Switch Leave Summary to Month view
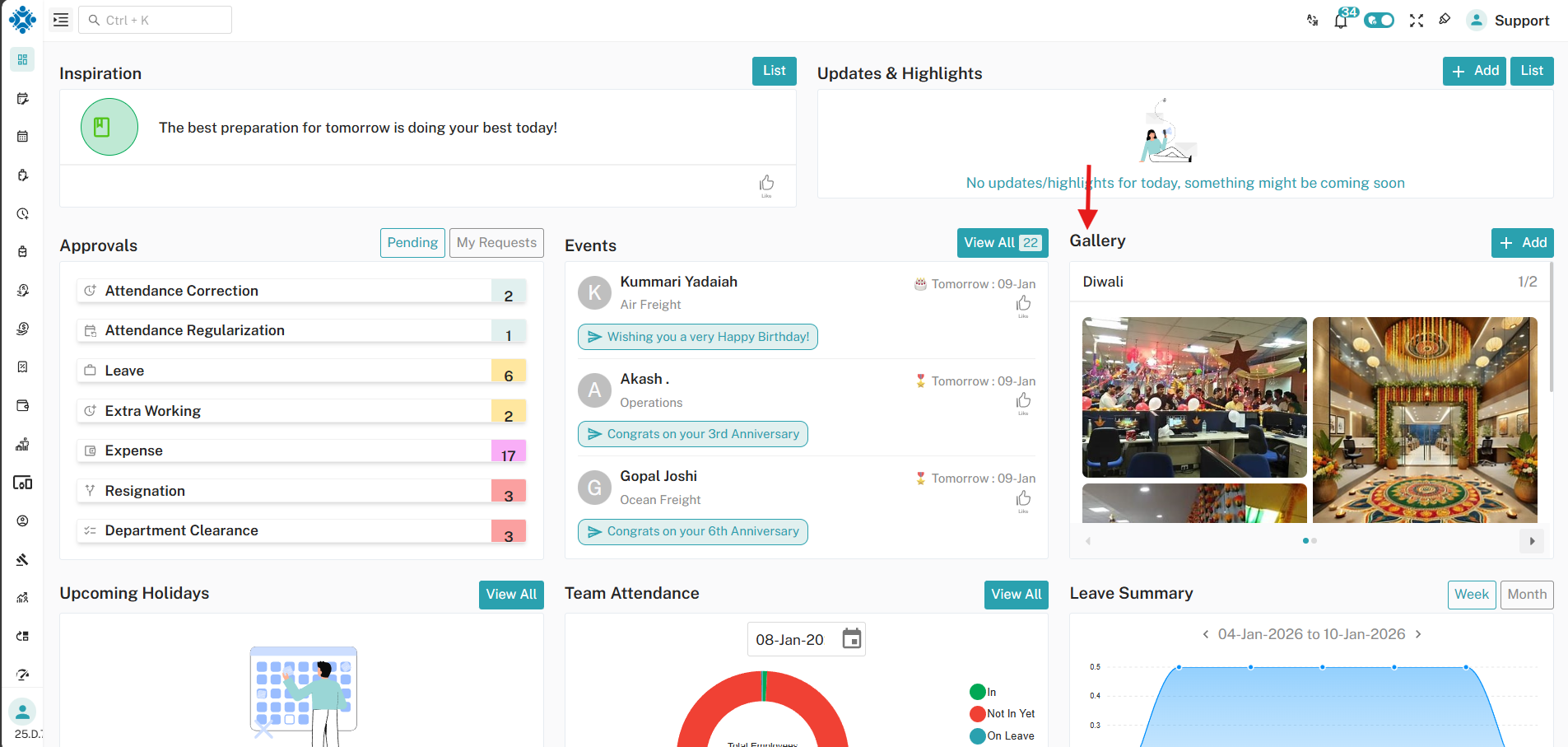Screen dimensions: 1568x747 pos(1526,594)
